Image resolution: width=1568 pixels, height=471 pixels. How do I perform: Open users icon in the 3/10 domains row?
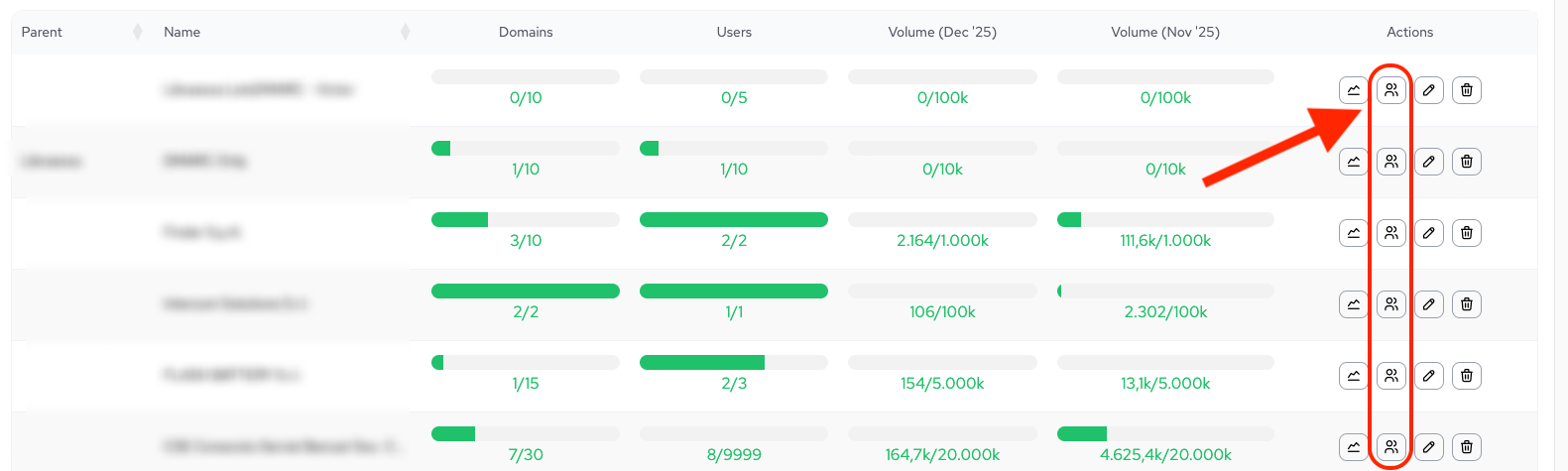pyautogui.click(x=1391, y=233)
